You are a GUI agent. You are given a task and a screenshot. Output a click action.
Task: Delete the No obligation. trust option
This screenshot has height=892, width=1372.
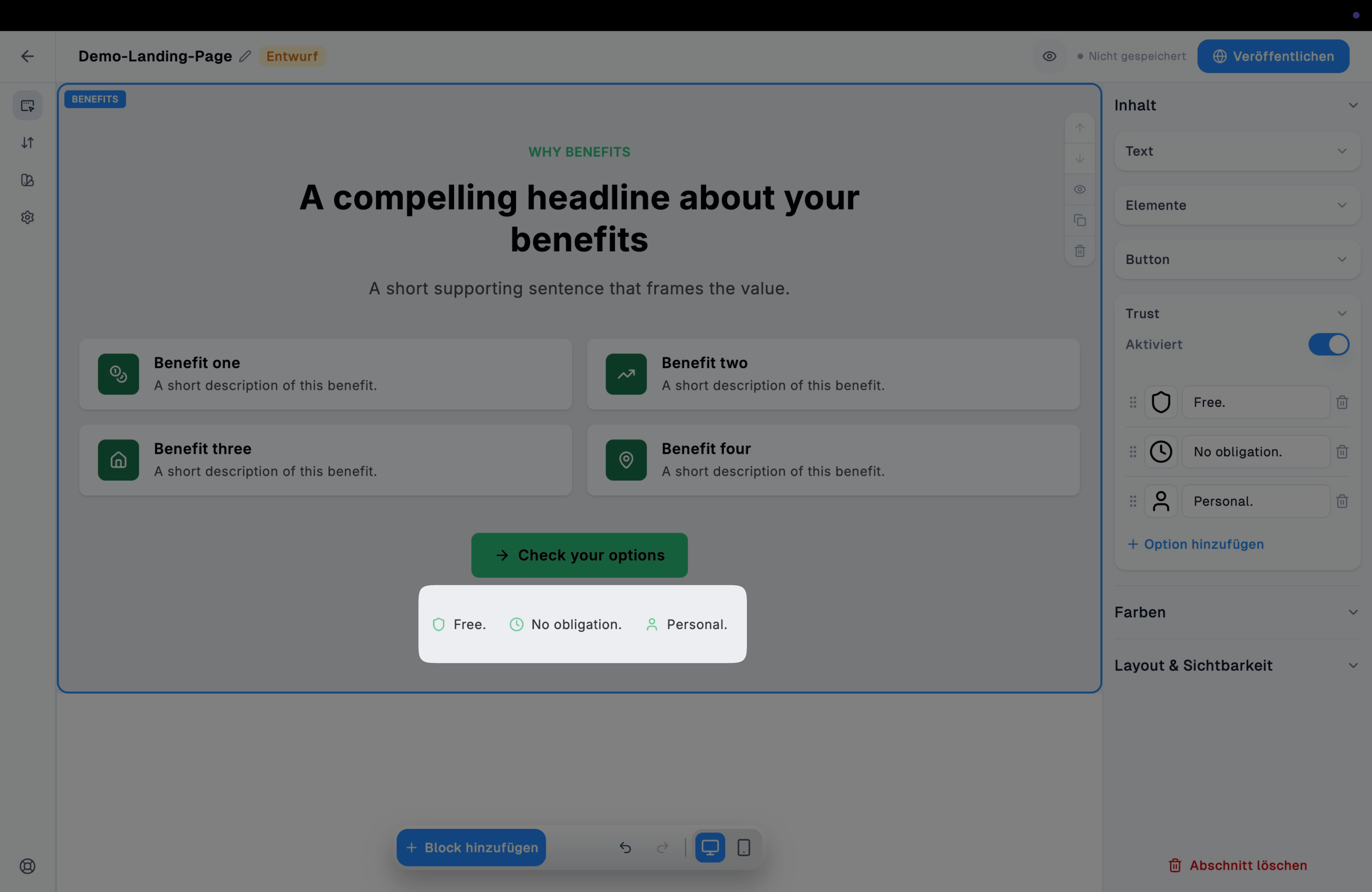pyautogui.click(x=1342, y=452)
